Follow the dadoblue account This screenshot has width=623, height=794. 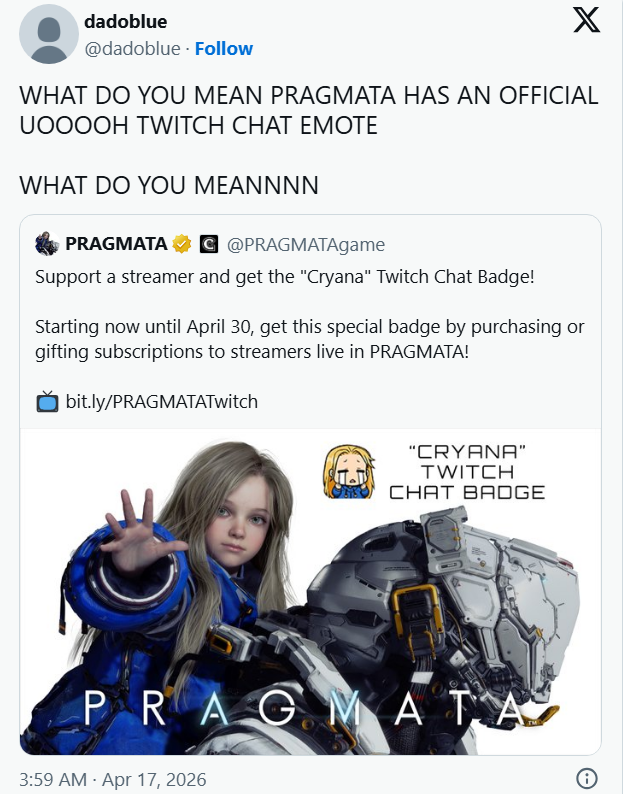tap(224, 49)
